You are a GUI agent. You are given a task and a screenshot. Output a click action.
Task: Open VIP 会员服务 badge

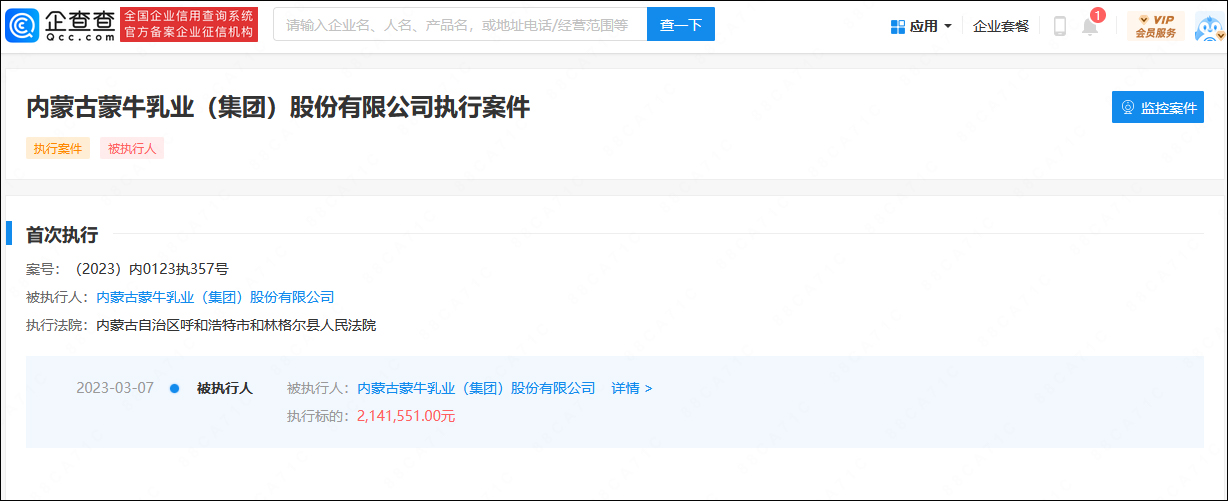pos(1156,26)
